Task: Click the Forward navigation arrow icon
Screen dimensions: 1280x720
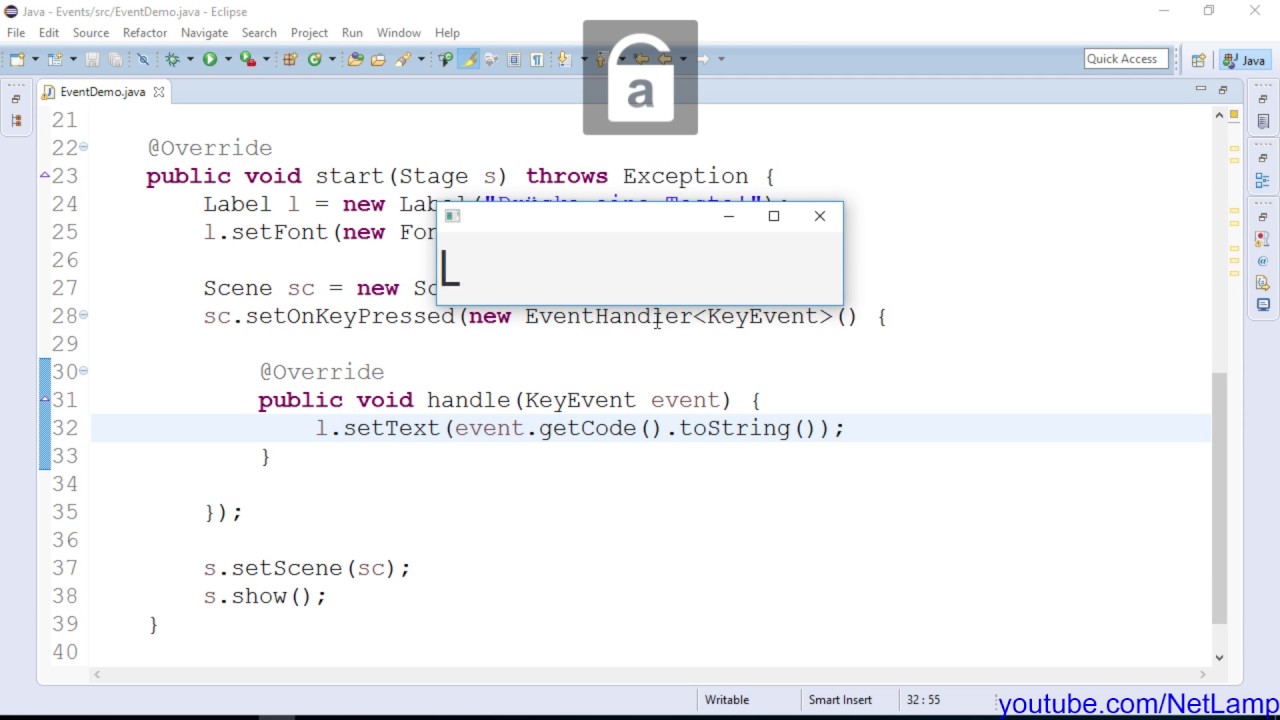Action: tap(703, 60)
